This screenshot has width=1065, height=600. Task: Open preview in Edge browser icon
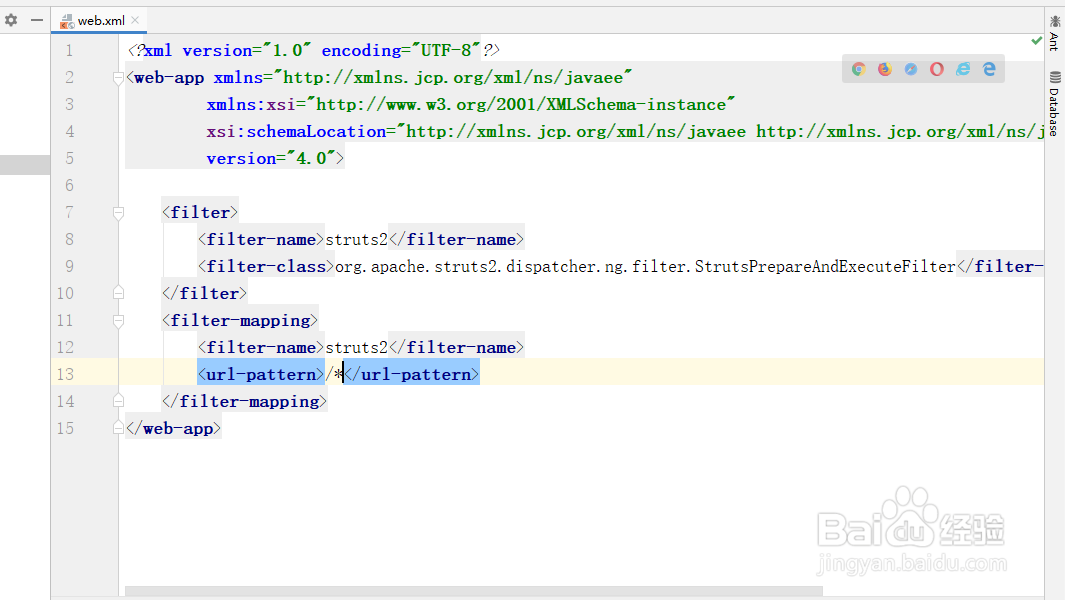pyautogui.click(x=989, y=69)
